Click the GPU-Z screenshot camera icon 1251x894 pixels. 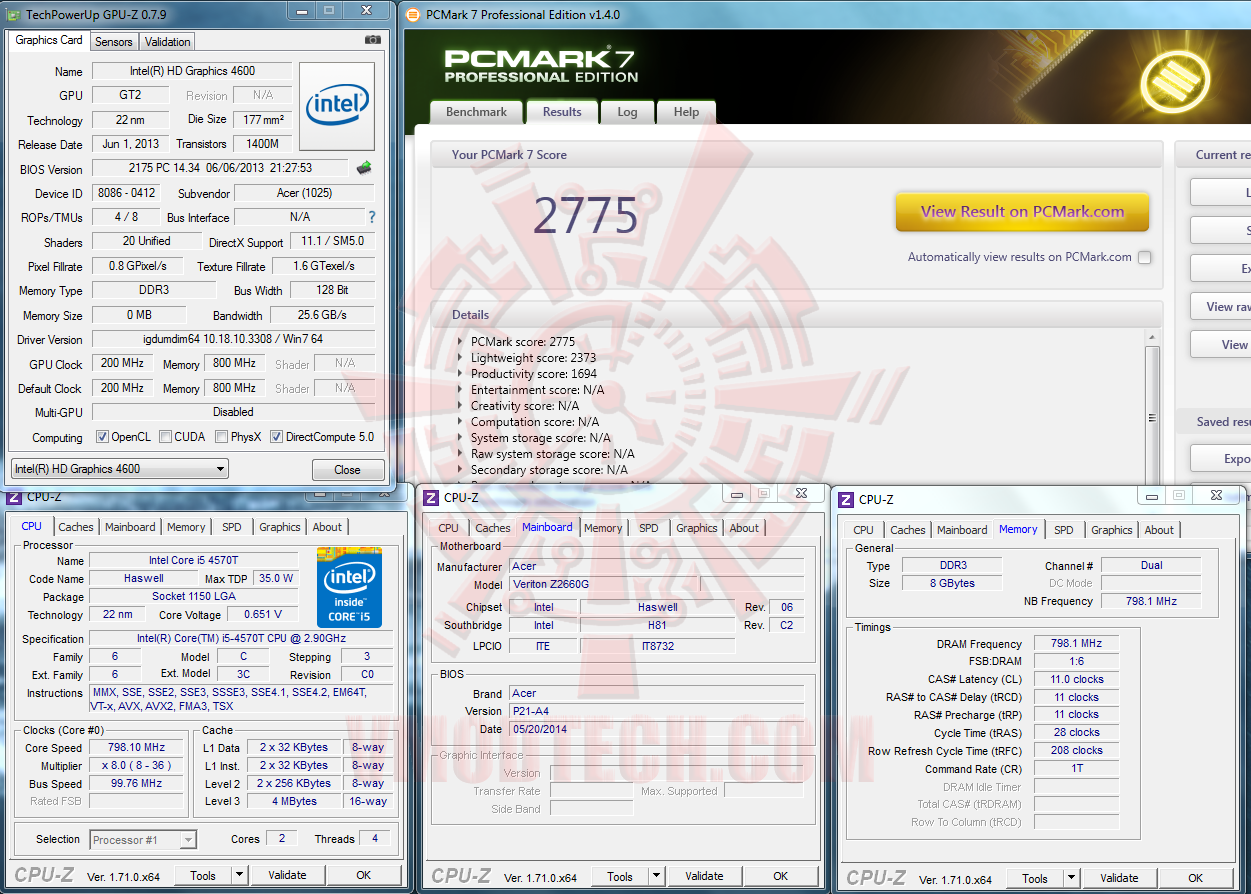pyautogui.click(x=373, y=40)
